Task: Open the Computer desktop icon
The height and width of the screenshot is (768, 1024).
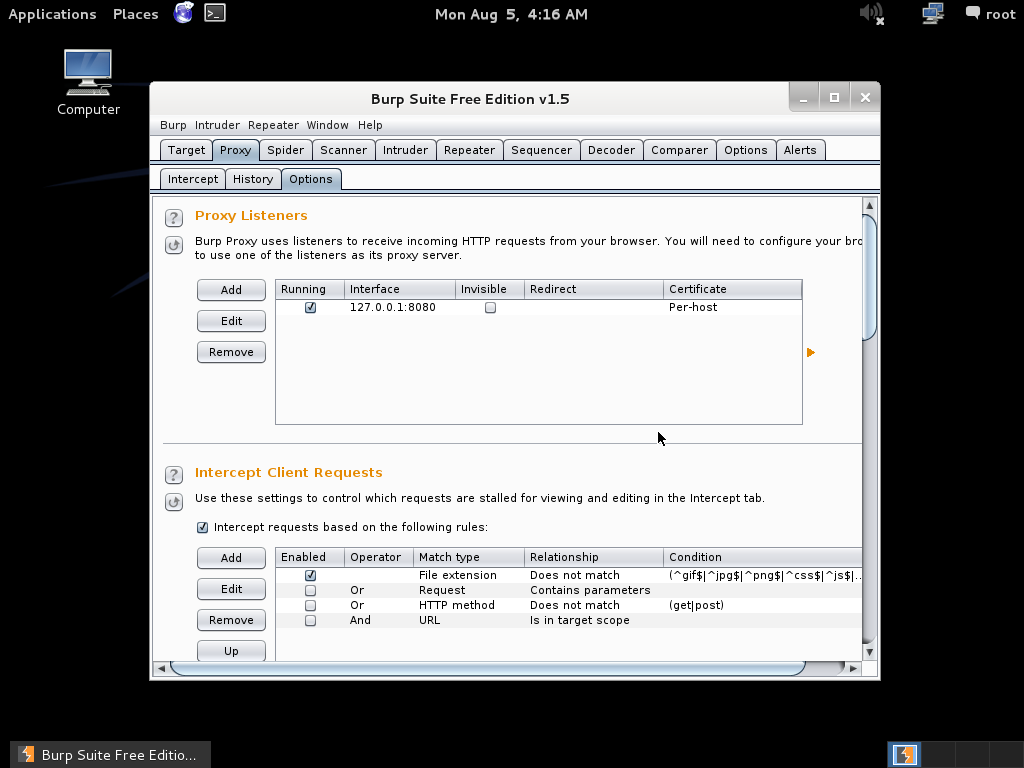Action: point(88,83)
